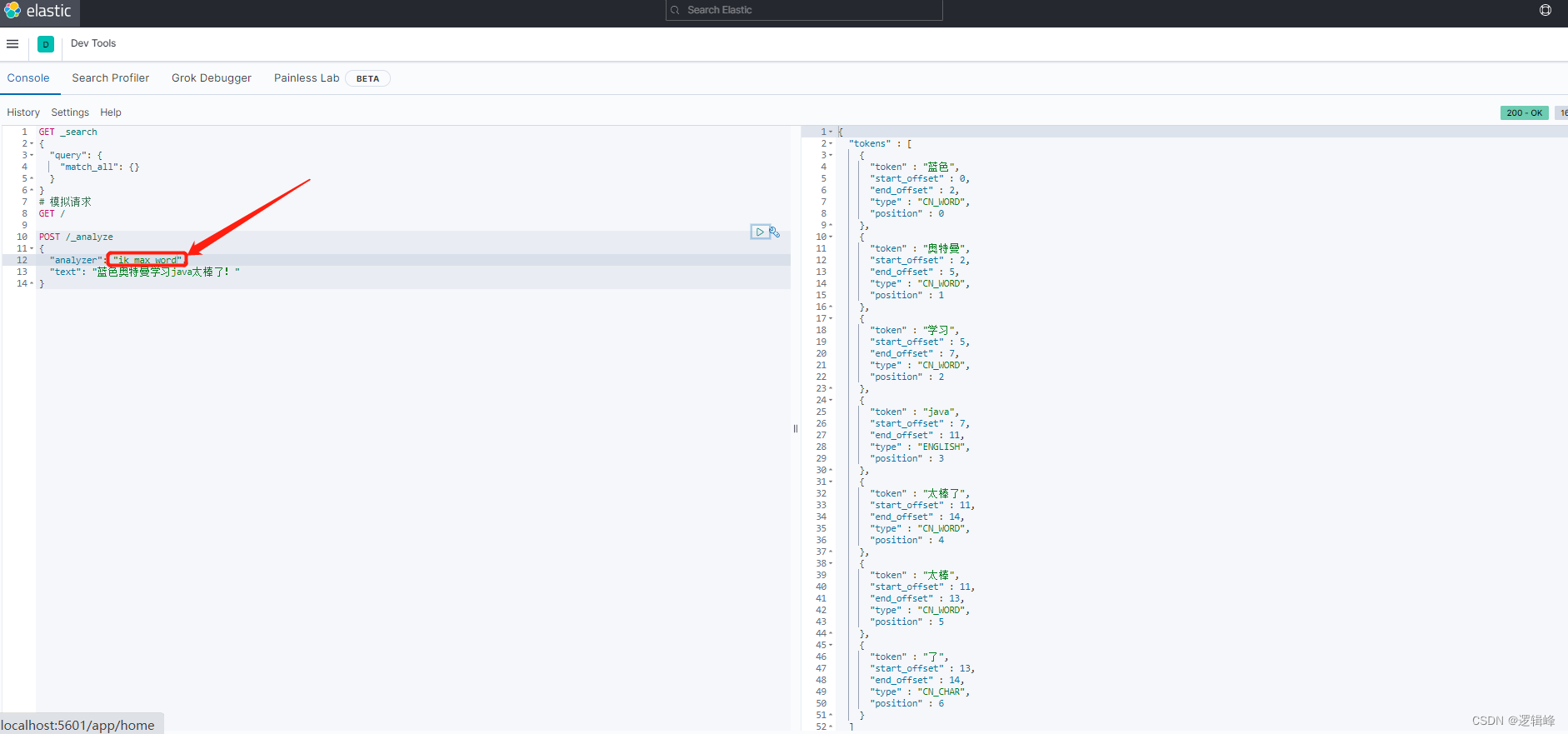Click the POST /_analyze line
This screenshot has width=1568, height=734.
[76, 237]
